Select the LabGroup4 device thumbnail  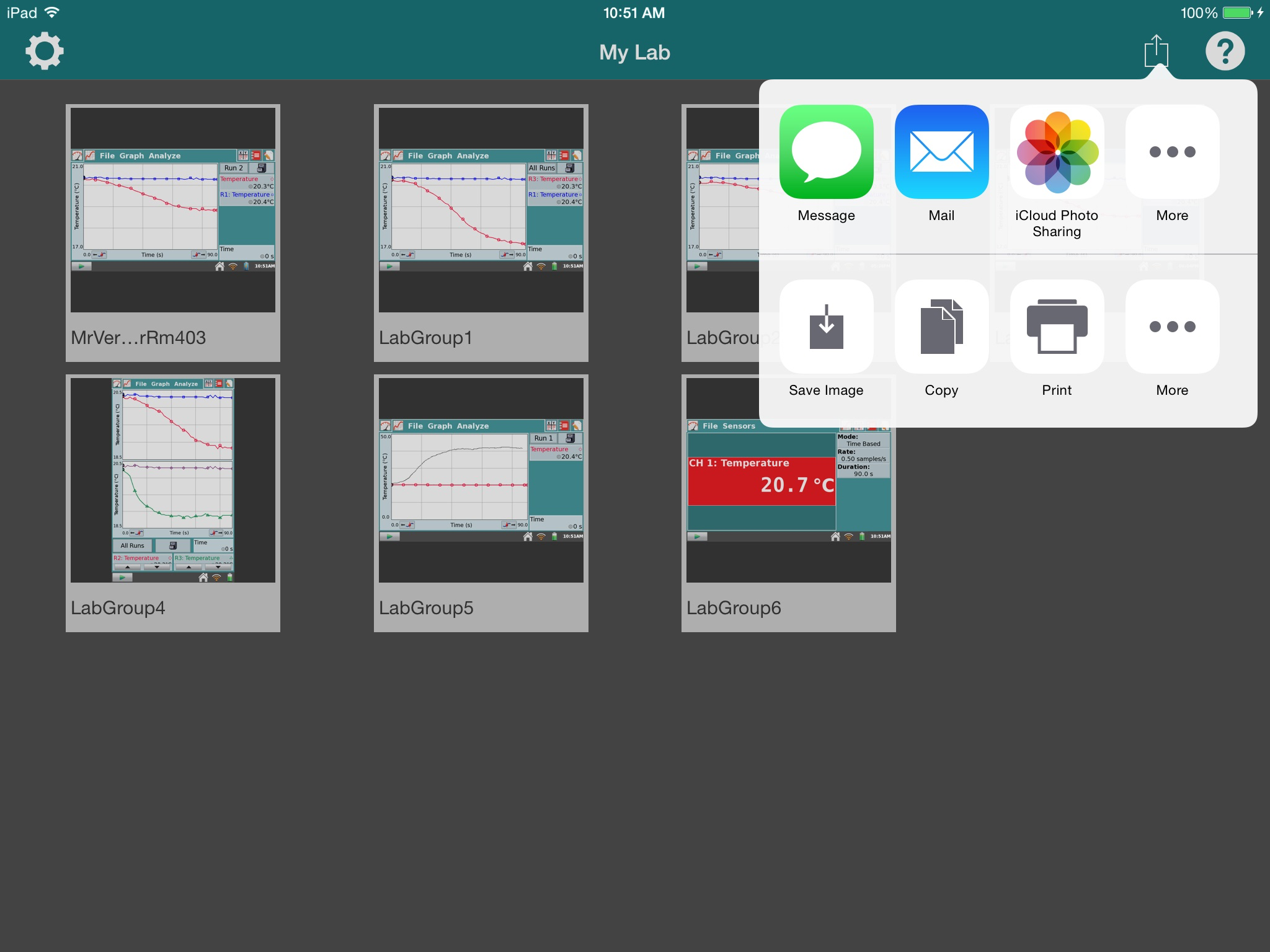point(173,480)
